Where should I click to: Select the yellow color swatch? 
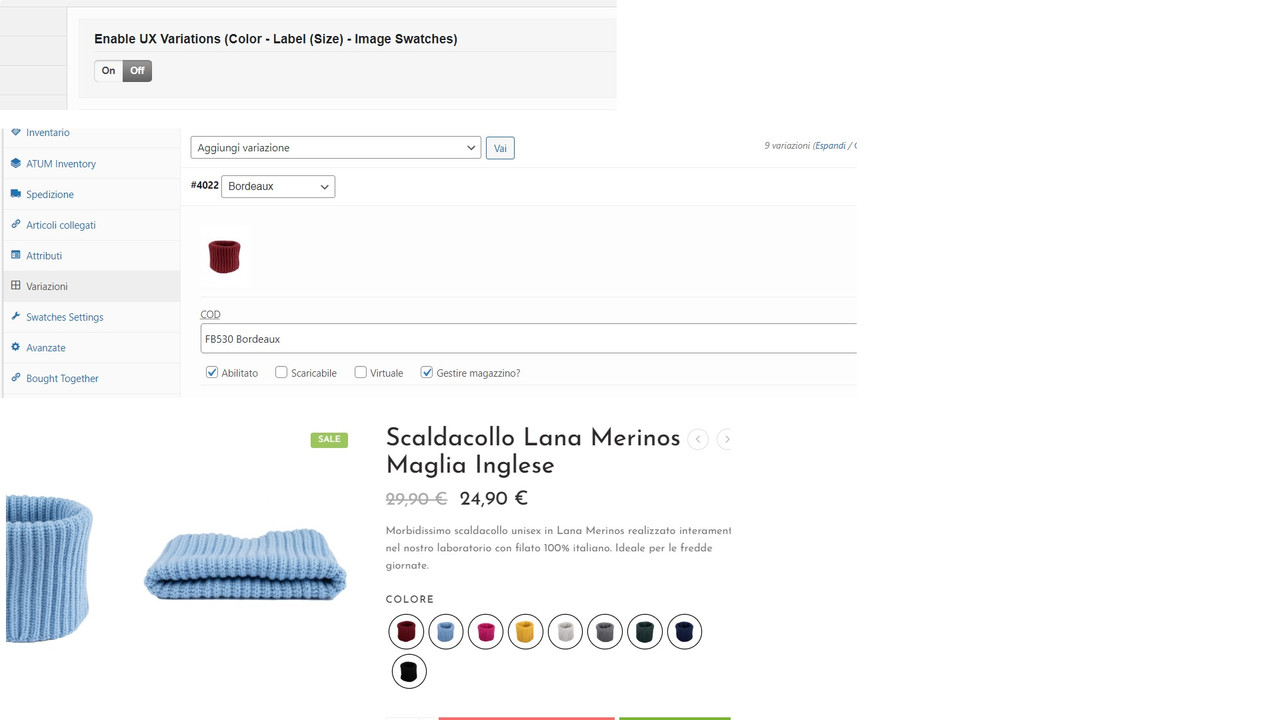(525, 632)
